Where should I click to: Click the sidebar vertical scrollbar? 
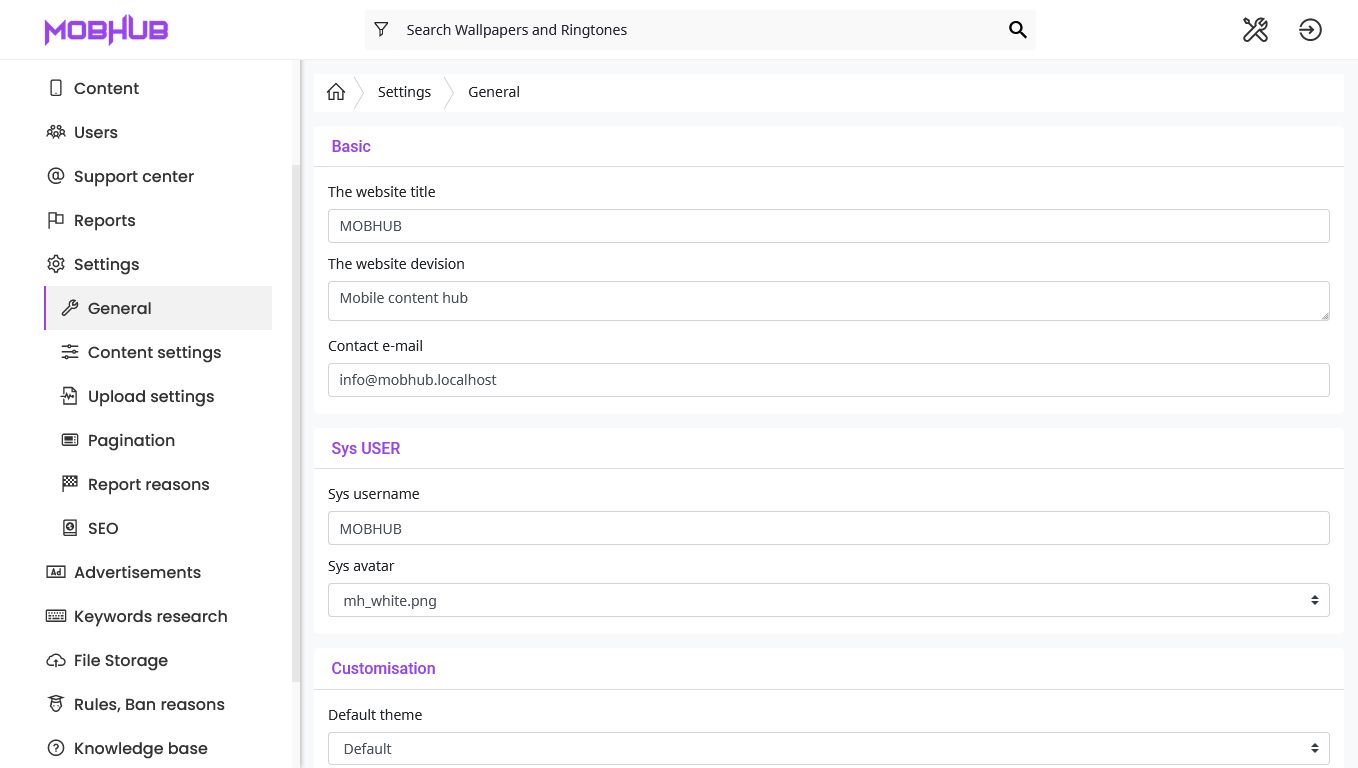[295, 420]
